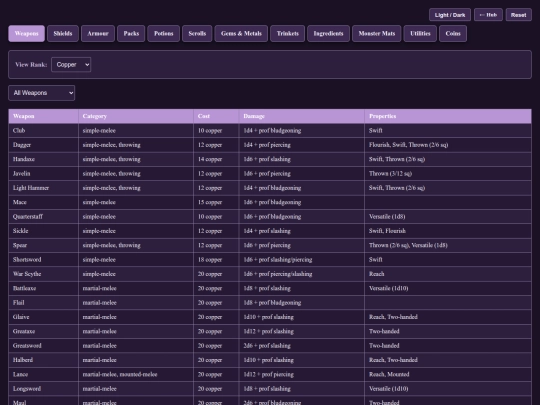Select the Spear weapon name

pyautogui.click(x=20, y=245)
